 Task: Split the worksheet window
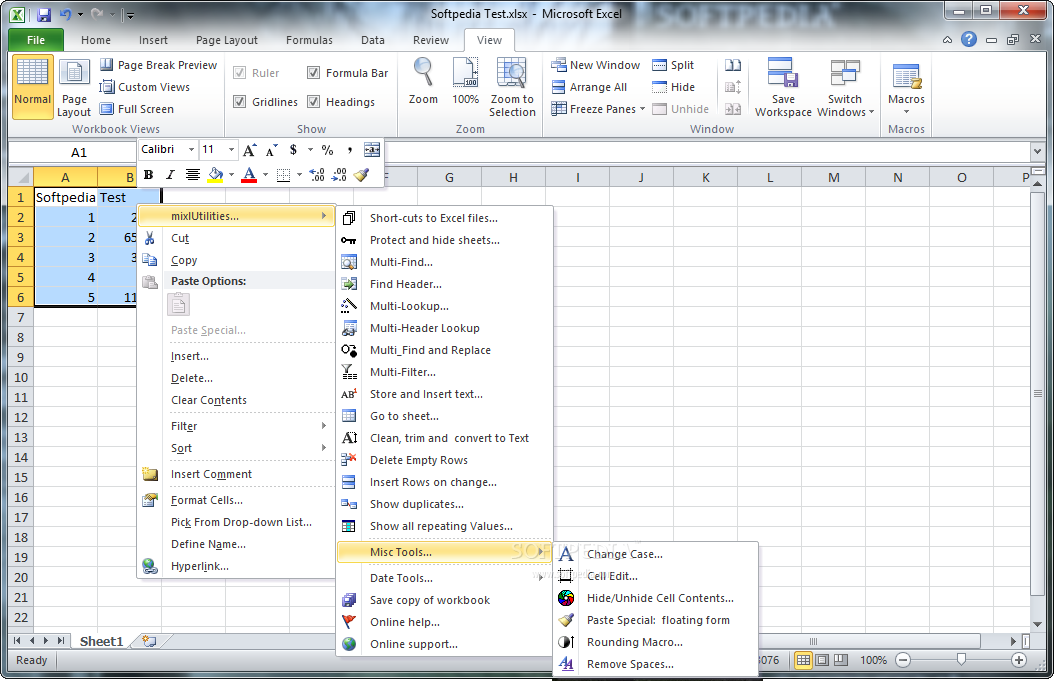click(x=673, y=65)
